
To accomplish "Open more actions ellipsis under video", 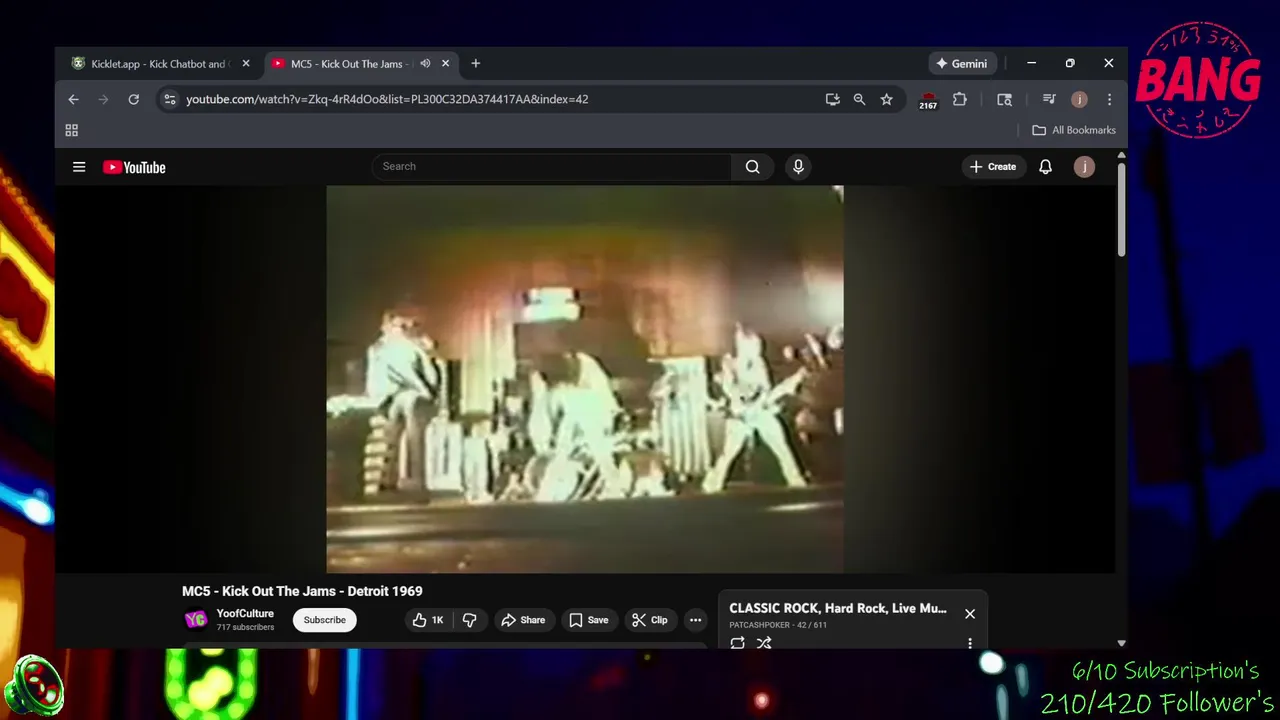I will coord(695,620).
